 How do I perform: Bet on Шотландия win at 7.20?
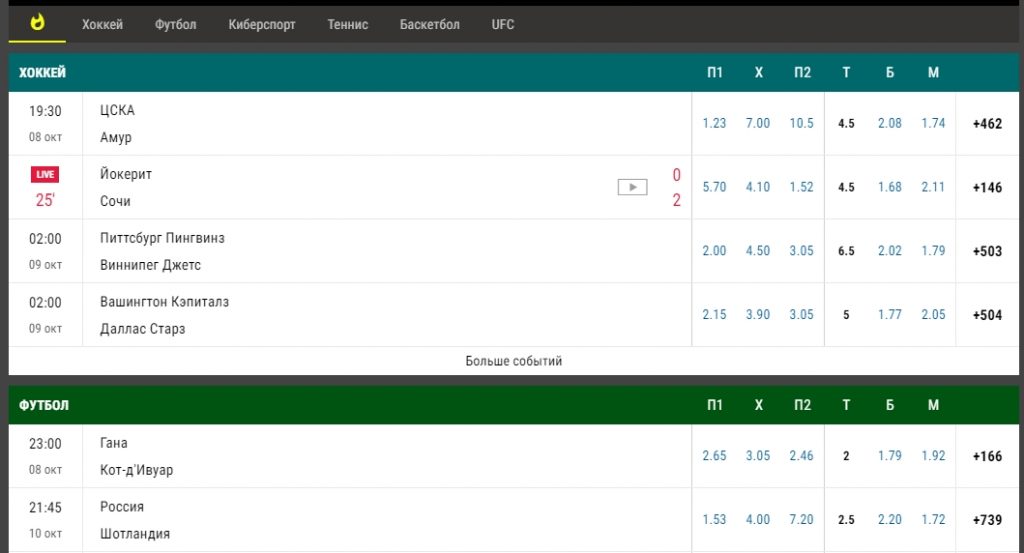(x=801, y=520)
